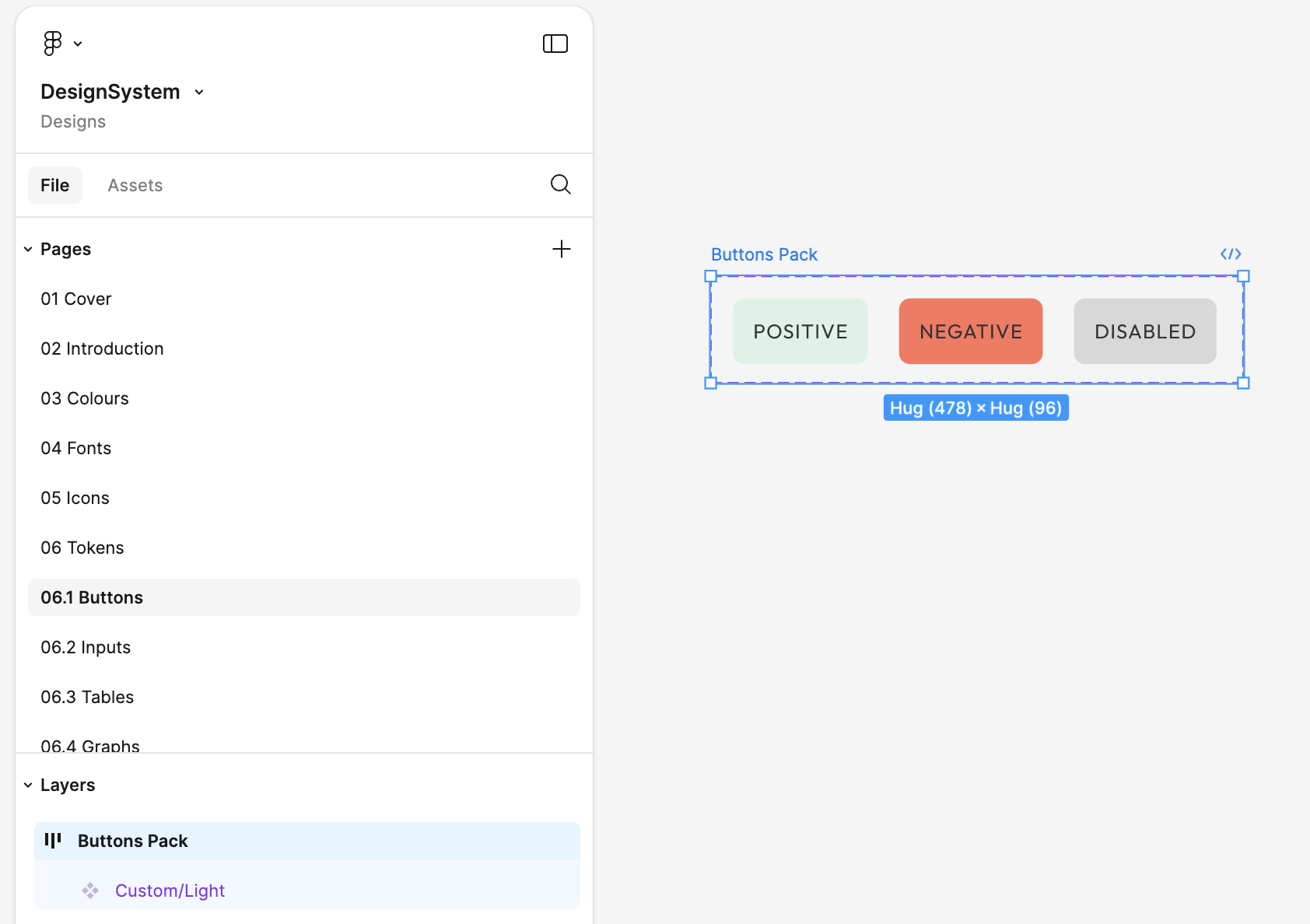This screenshot has height=924, width=1310.
Task: Open the 03 Colours page
Action: coord(85,398)
